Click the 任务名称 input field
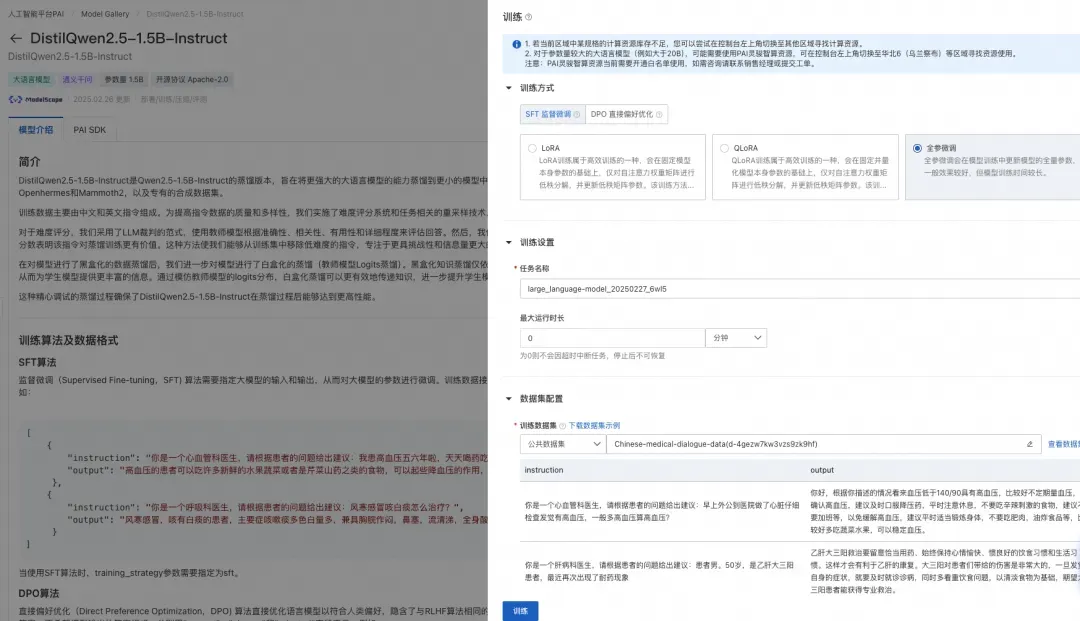This screenshot has height=621, width=1080. 800,289
